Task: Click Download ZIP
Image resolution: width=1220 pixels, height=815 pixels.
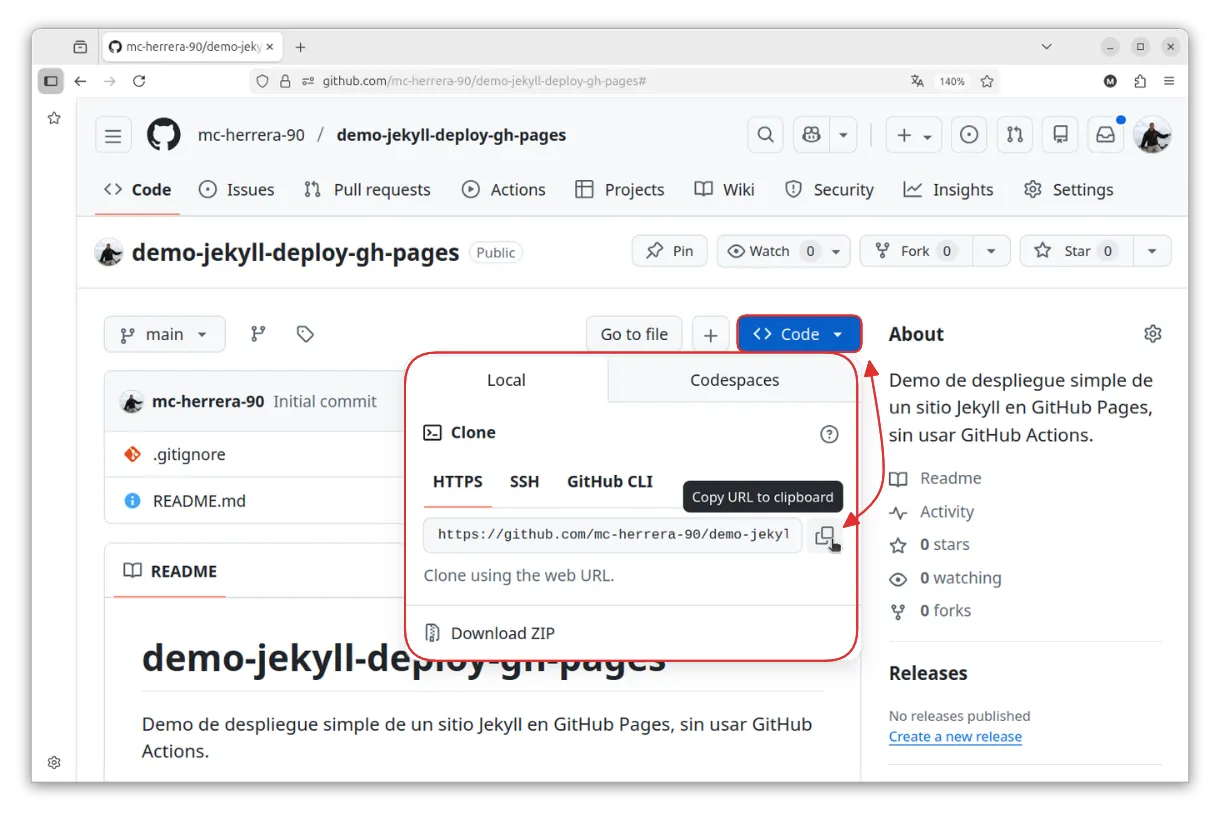Action: click(502, 633)
